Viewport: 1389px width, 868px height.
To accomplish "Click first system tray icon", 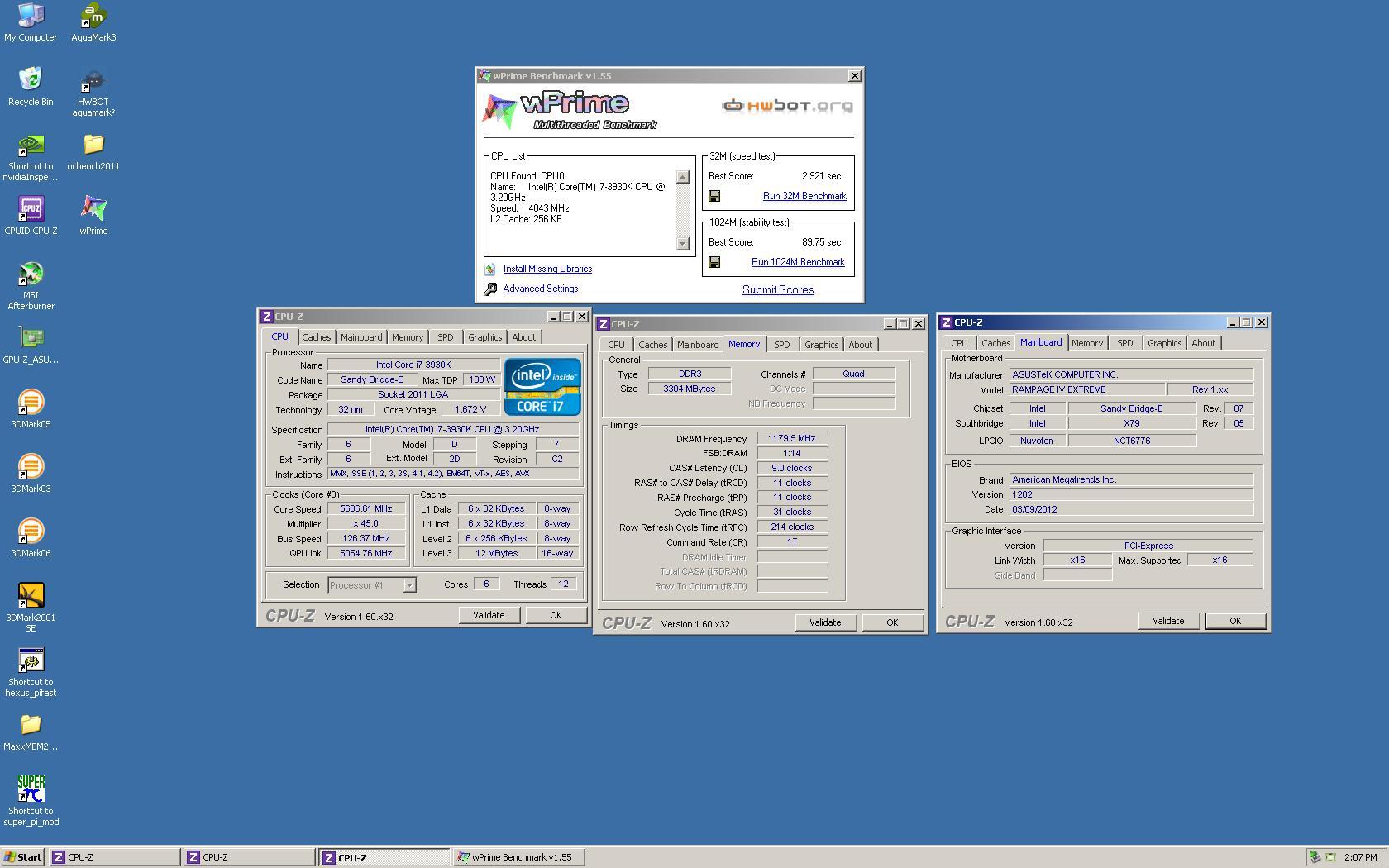I will (x=1315, y=857).
